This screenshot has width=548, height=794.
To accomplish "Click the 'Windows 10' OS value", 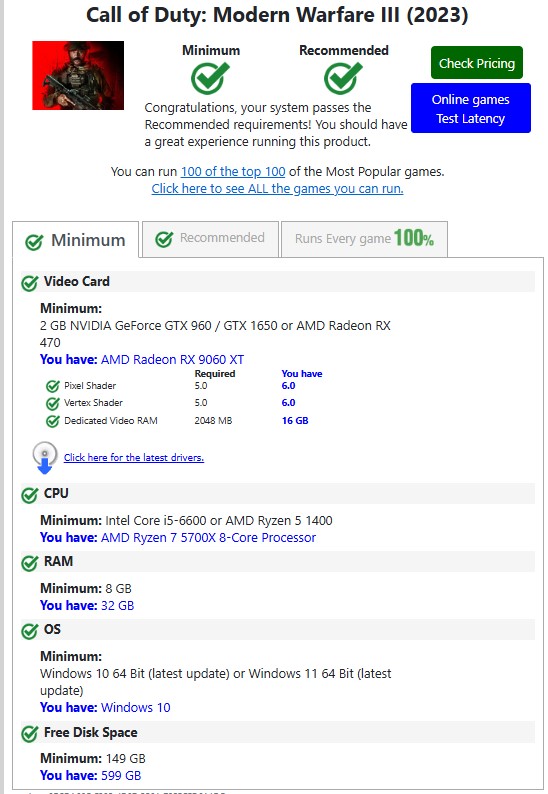I will coord(136,707).
